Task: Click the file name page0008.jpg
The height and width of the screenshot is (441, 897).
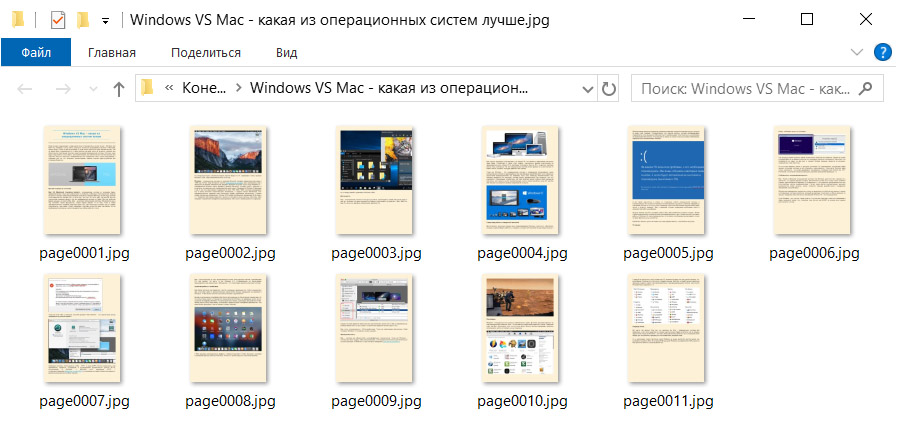Action: coord(230,402)
